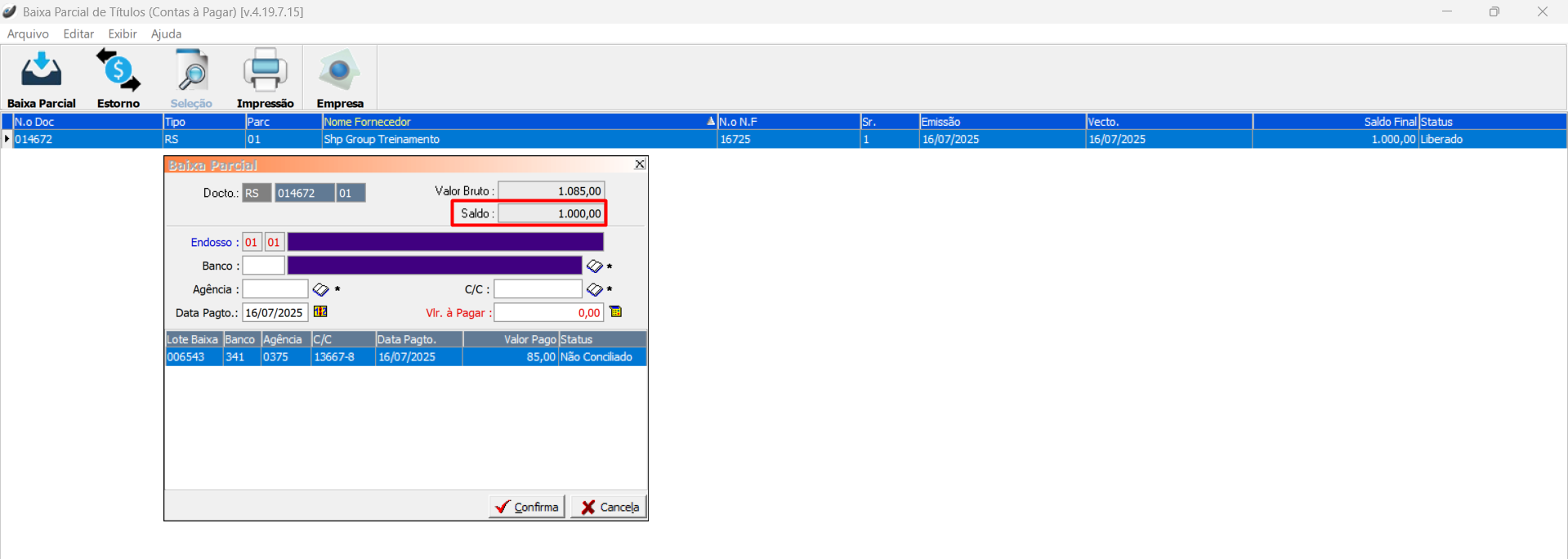Open the Exibir menu
Image resolution: width=1568 pixels, height=559 pixels.
(122, 34)
